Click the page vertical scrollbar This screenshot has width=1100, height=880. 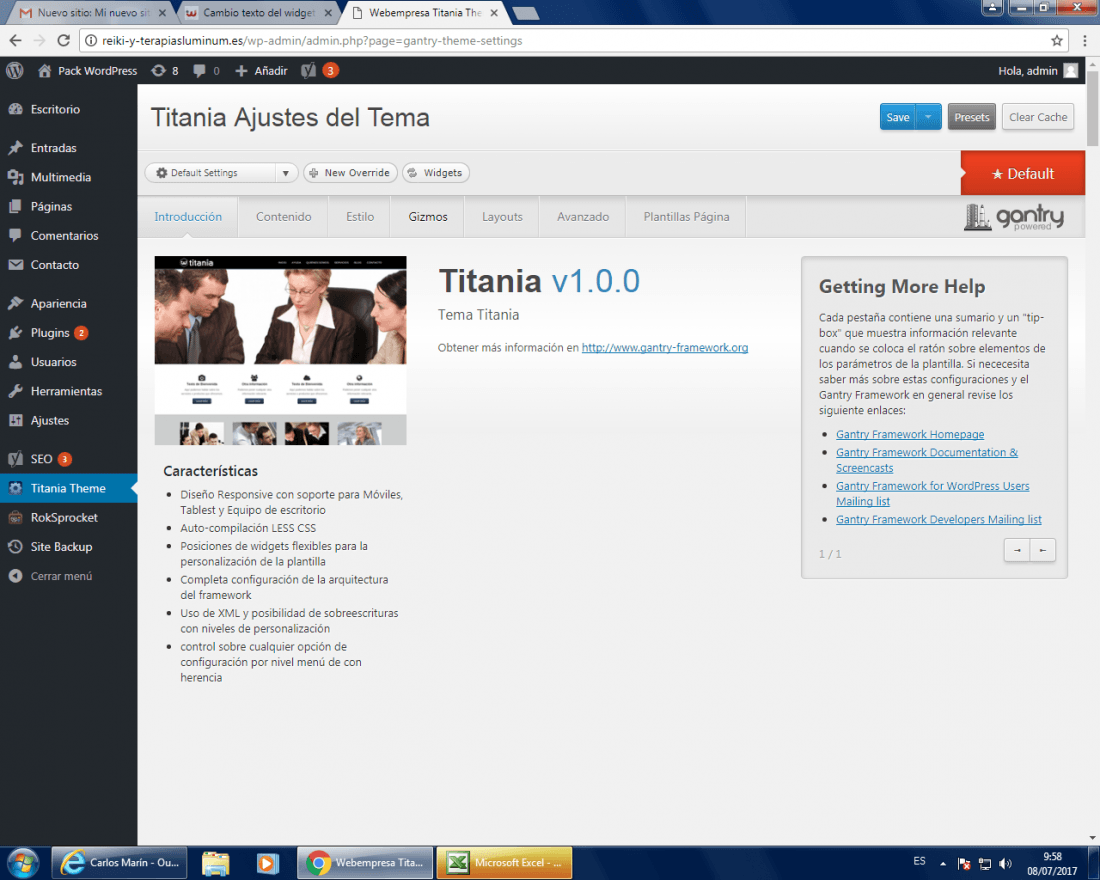click(1092, 107)
